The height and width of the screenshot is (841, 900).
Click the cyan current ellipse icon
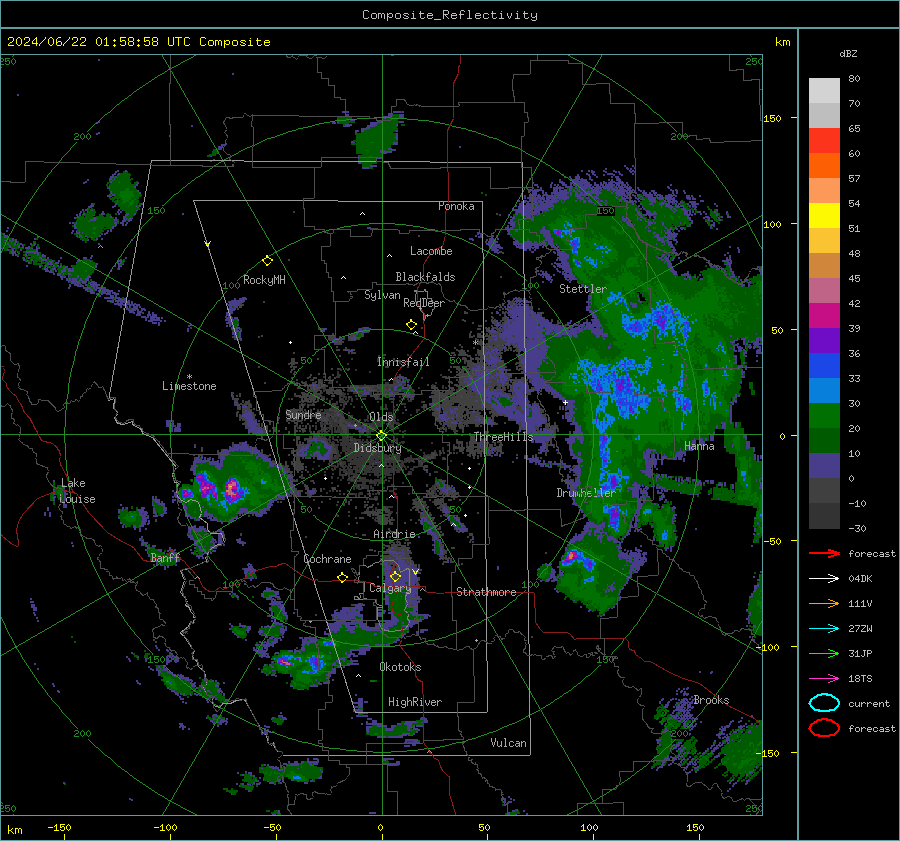point(824,703)
